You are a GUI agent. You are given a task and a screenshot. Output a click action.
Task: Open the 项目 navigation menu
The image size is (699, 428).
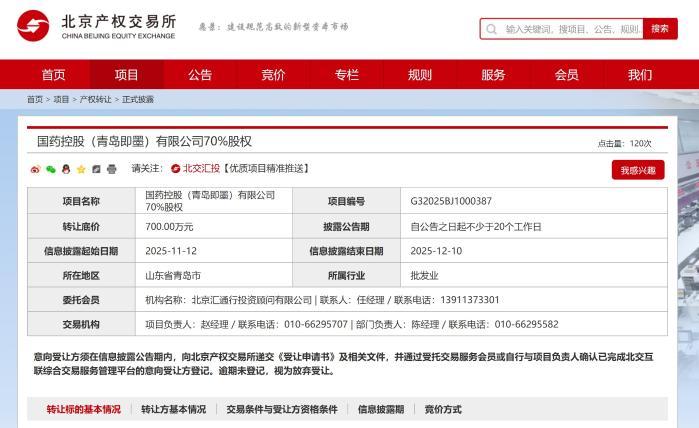pyautogui.click(x=127, y=75)
